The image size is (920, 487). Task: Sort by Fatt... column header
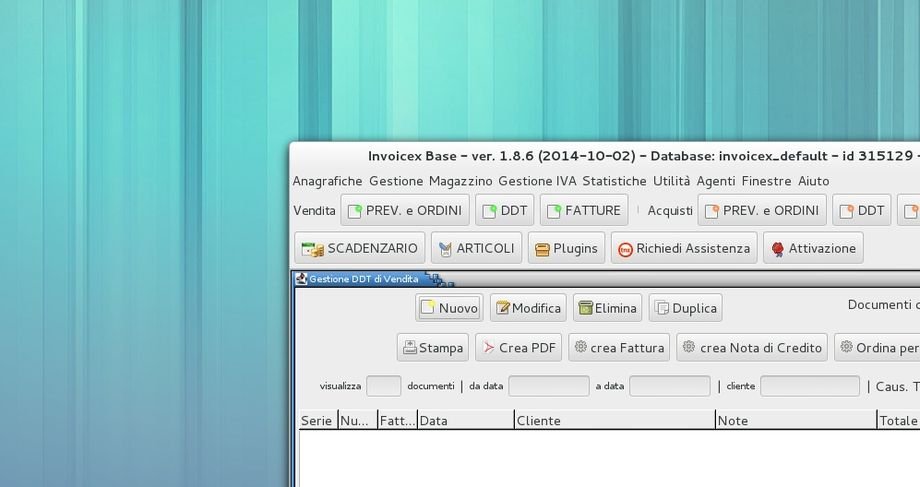tap(397, 421)
